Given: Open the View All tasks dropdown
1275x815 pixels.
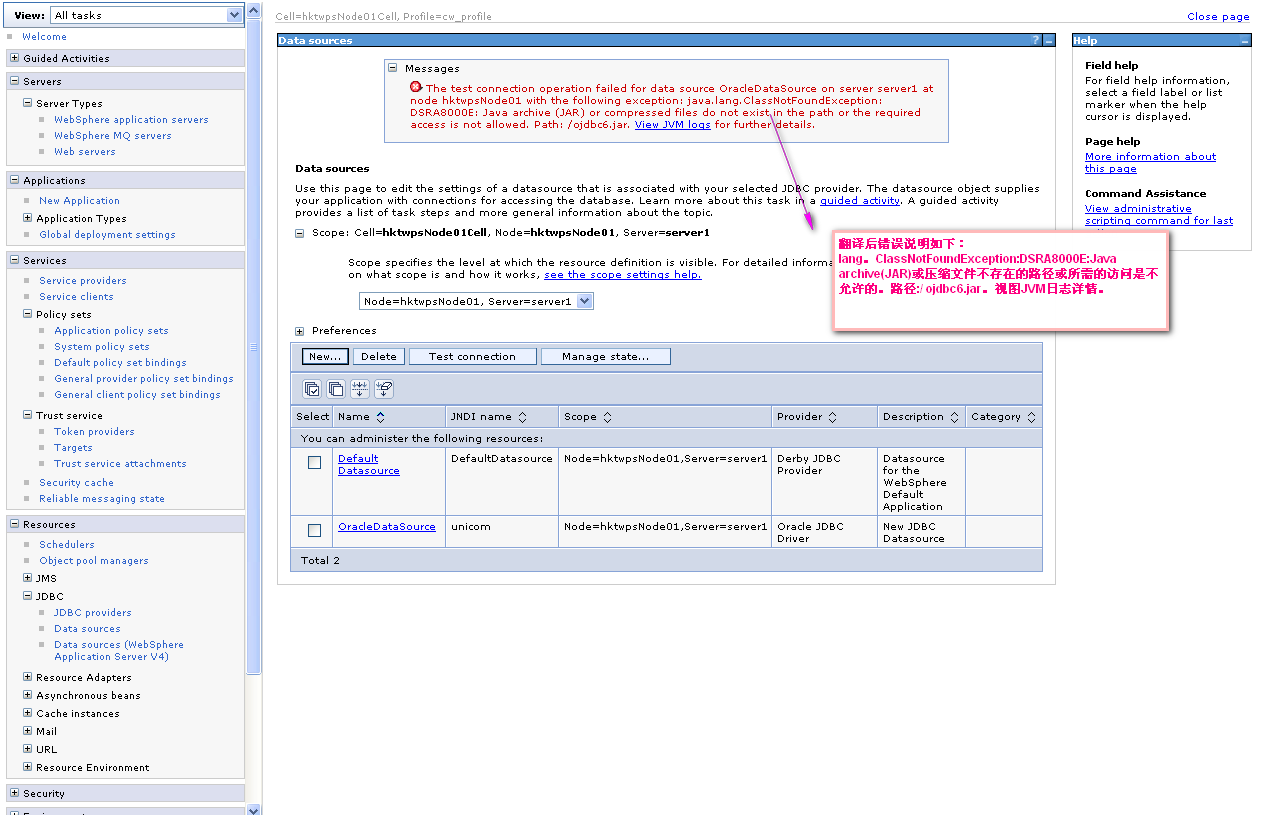Looking at the screenshot, I should pyautogui.click(x=147, y=15).
